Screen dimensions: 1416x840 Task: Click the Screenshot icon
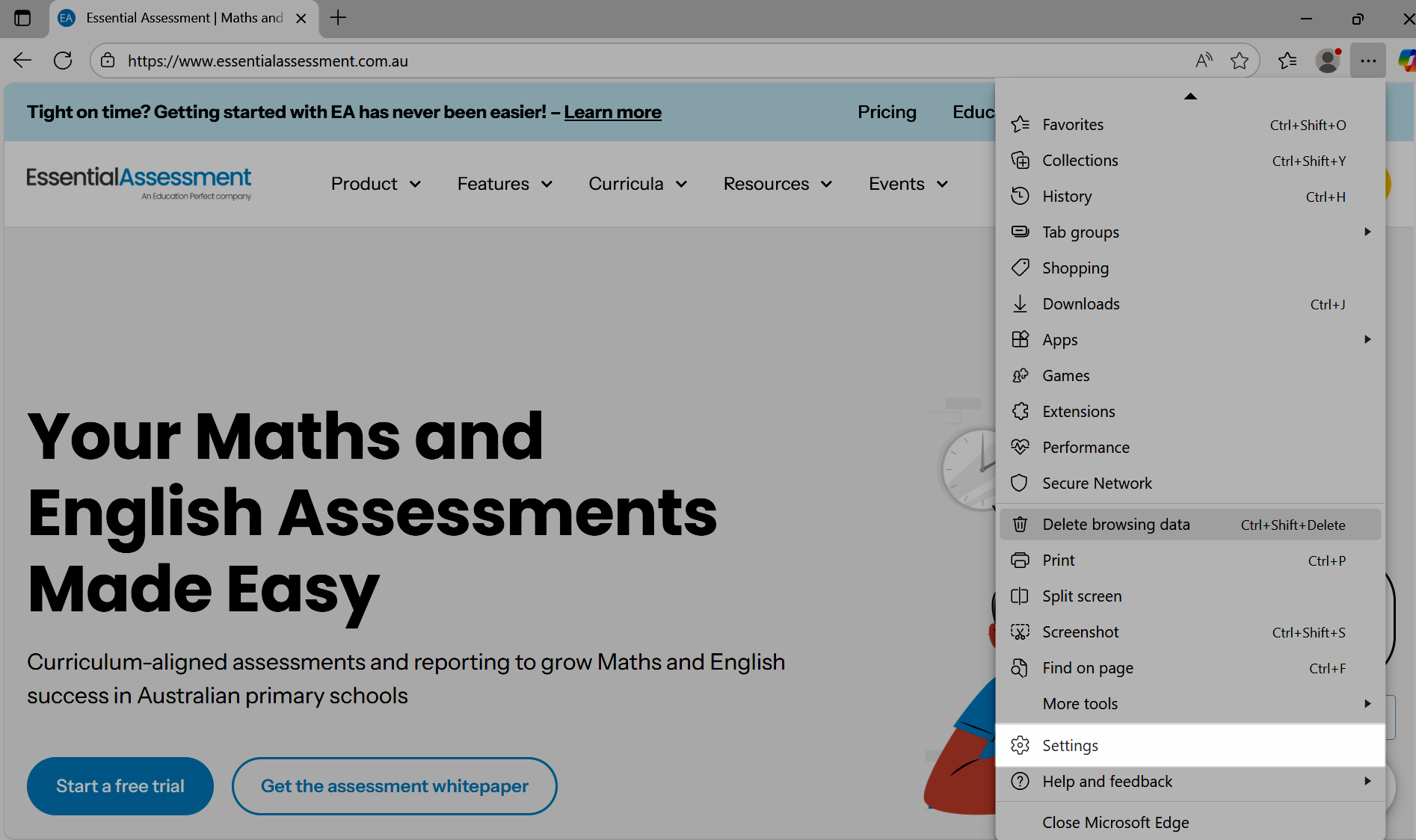point(1020,632)
